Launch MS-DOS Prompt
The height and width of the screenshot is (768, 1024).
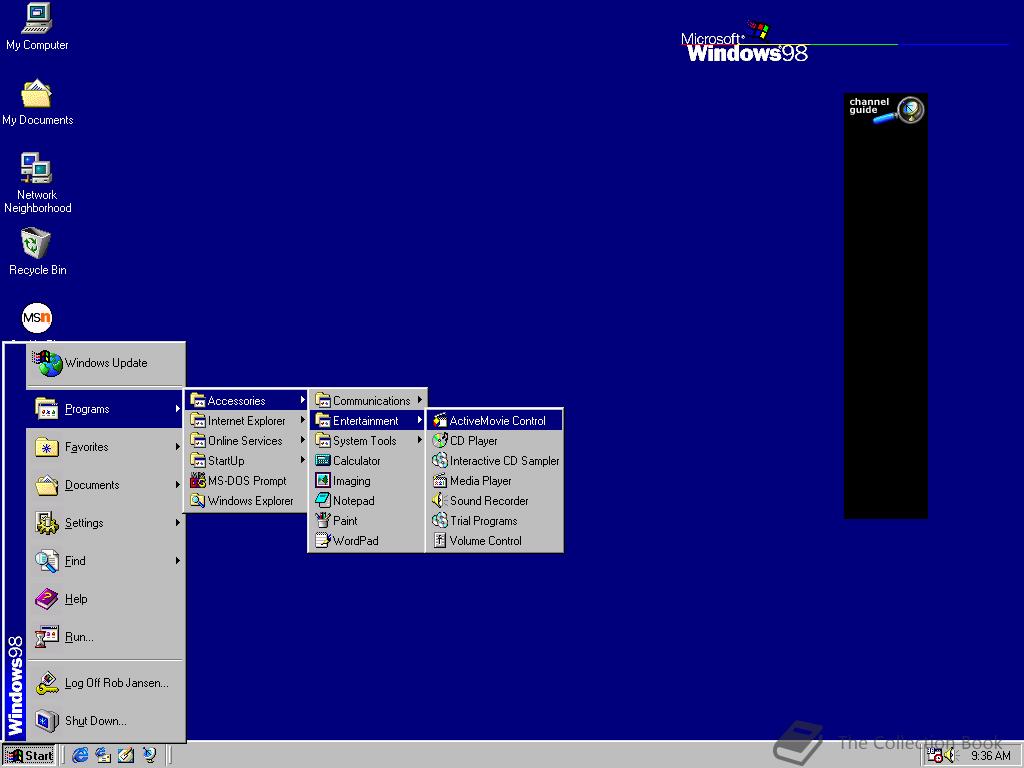click(247, 481)
